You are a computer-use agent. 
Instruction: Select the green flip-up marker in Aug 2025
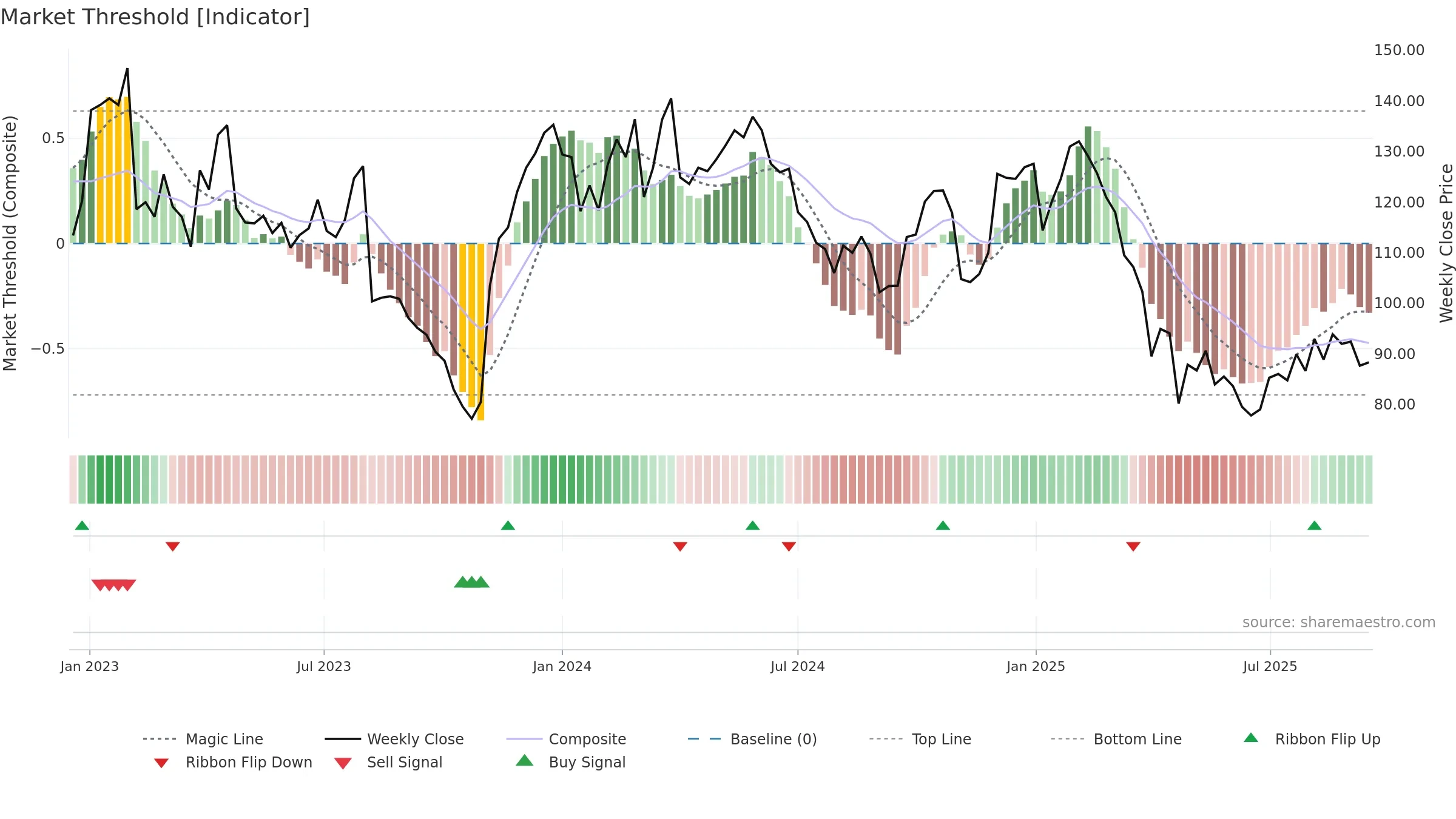1314,525
